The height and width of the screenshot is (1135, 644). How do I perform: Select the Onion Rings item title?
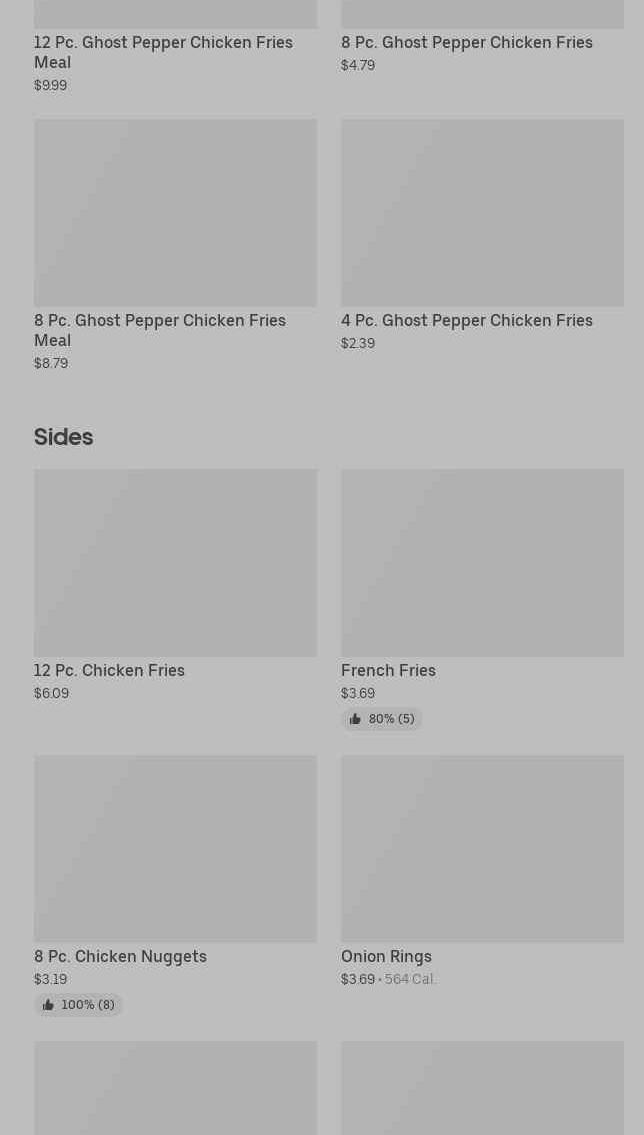coord(386,956)
